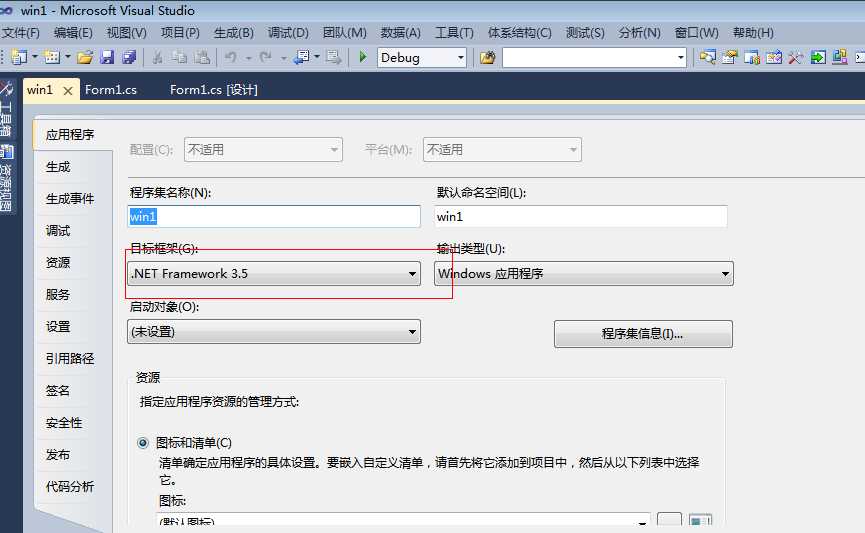Click the Start Page green arrow icon
The image size is (865, 533).
pyautogui.click(x=818, y=57)
